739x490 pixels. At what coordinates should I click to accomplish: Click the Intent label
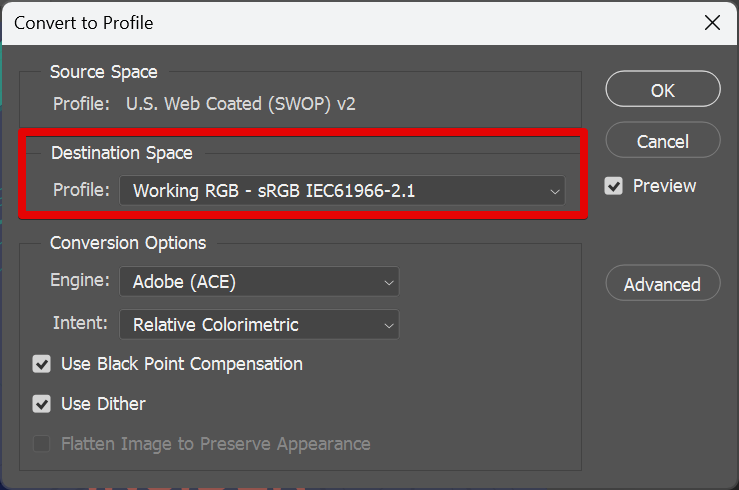[80, 324]
